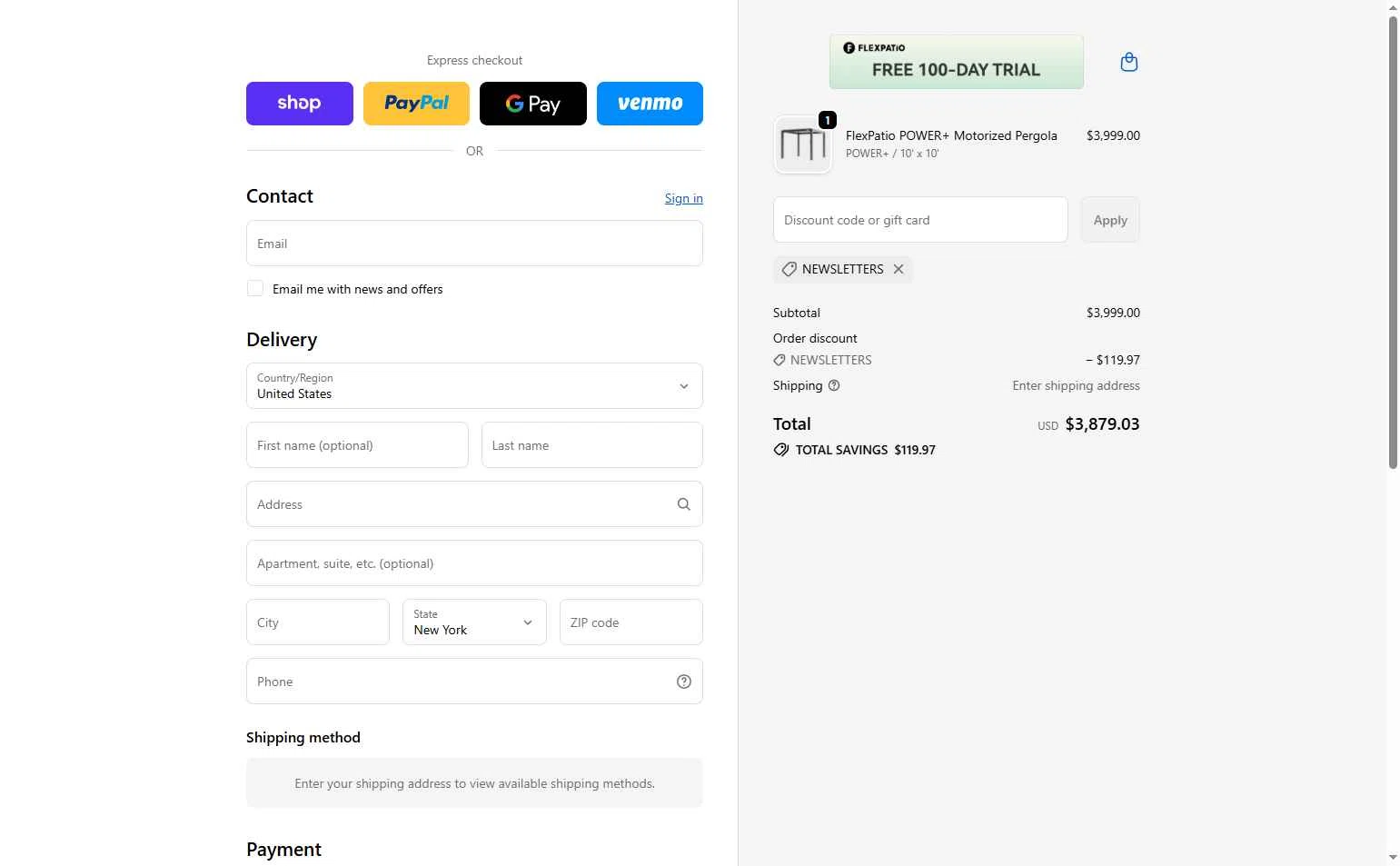Screen dimensions: 1400x866
Task: Click the Last name field
Action: [592, 445]
